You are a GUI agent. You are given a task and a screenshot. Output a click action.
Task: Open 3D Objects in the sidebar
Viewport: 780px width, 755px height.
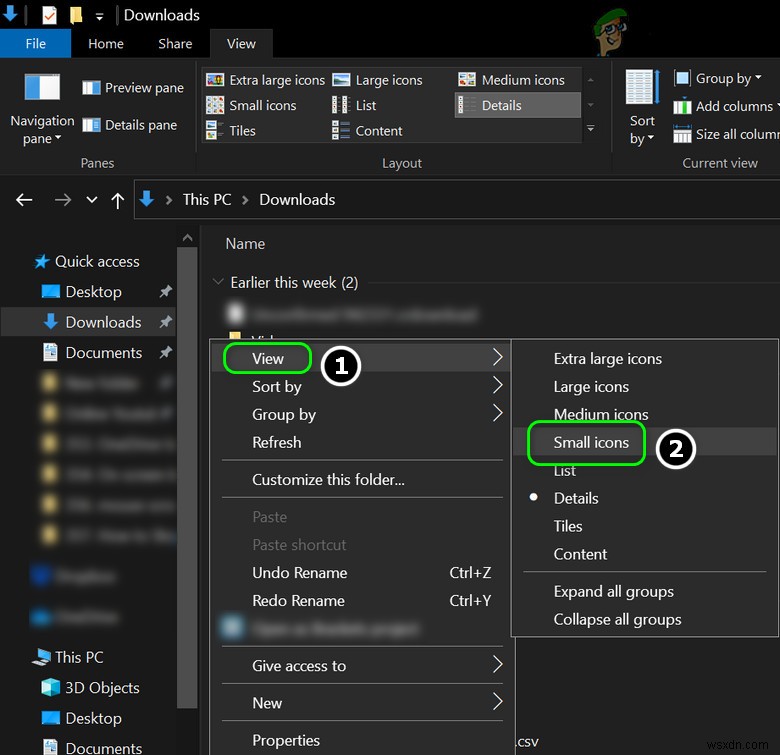(x=91, y=688)
